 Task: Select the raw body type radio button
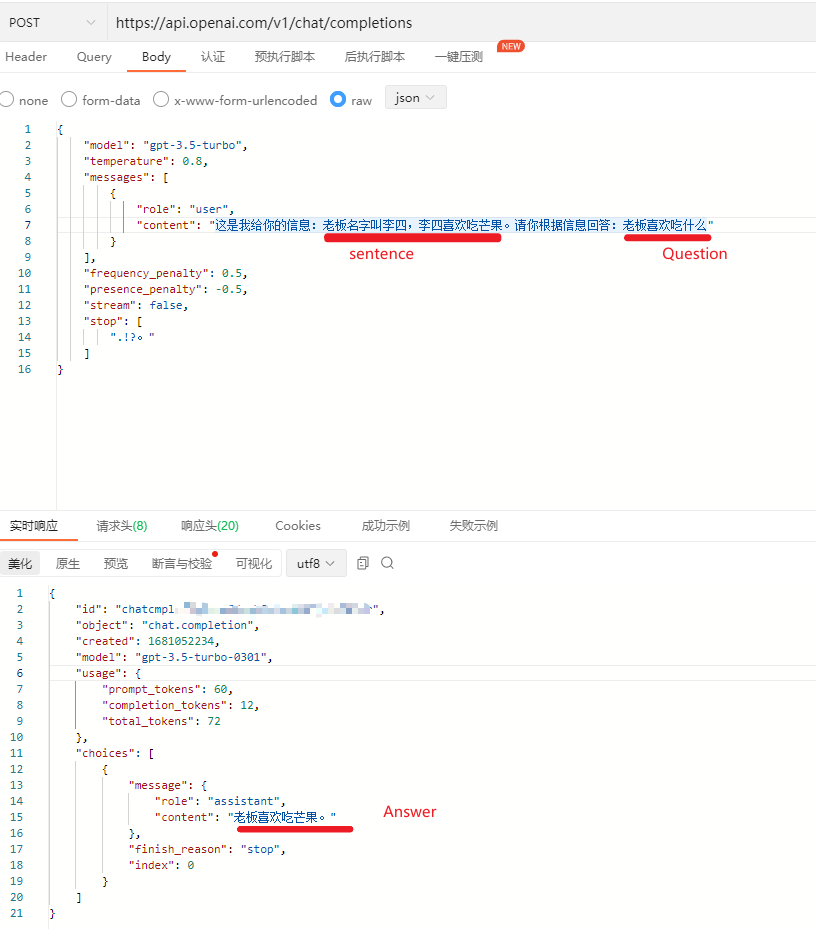click(338, 100)
